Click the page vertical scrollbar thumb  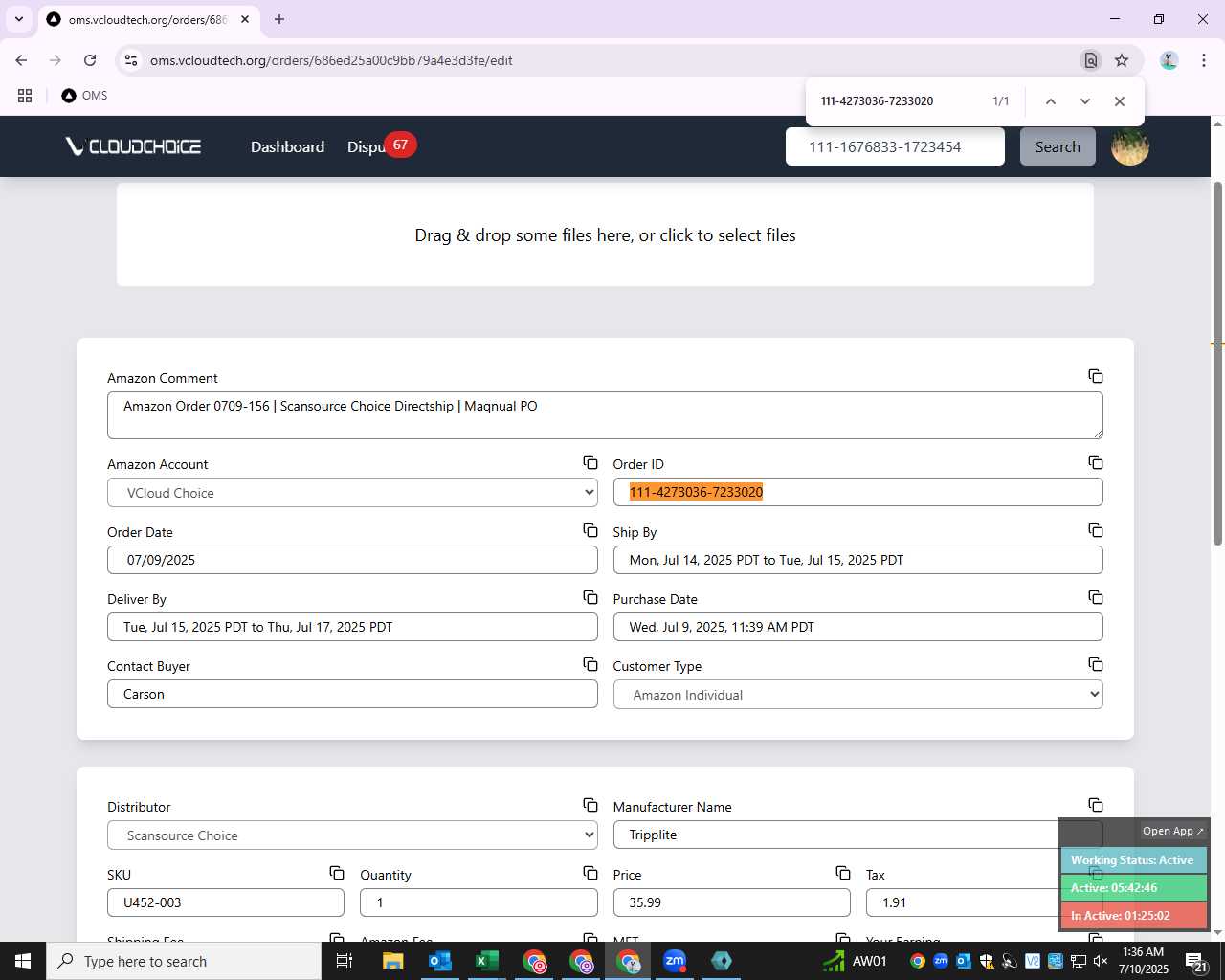(1217, 364)
